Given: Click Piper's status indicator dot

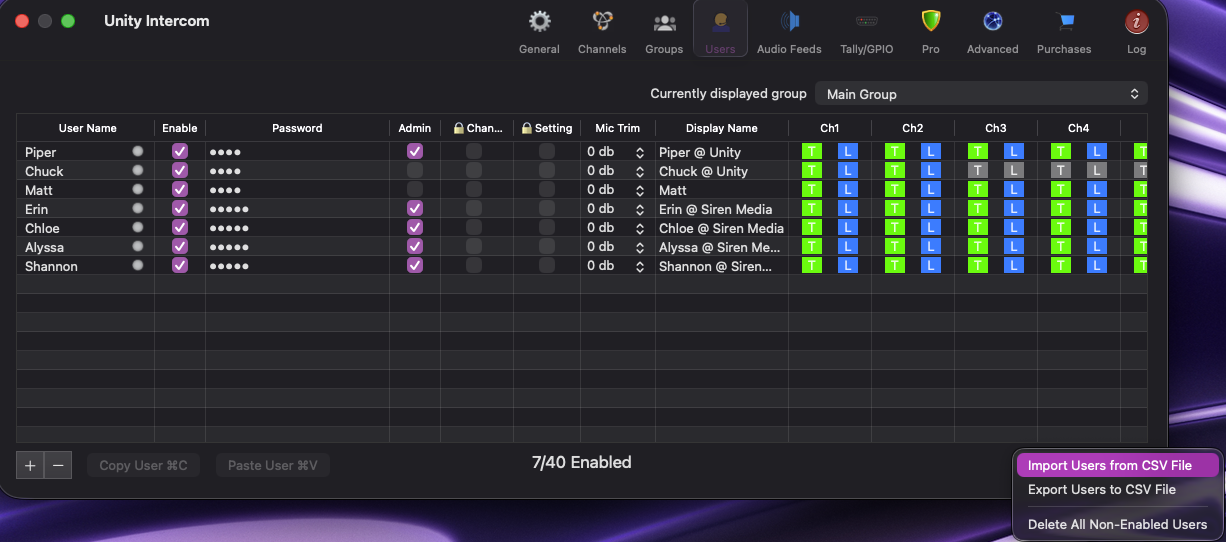Looking at the screenshot, I should 138,151.
